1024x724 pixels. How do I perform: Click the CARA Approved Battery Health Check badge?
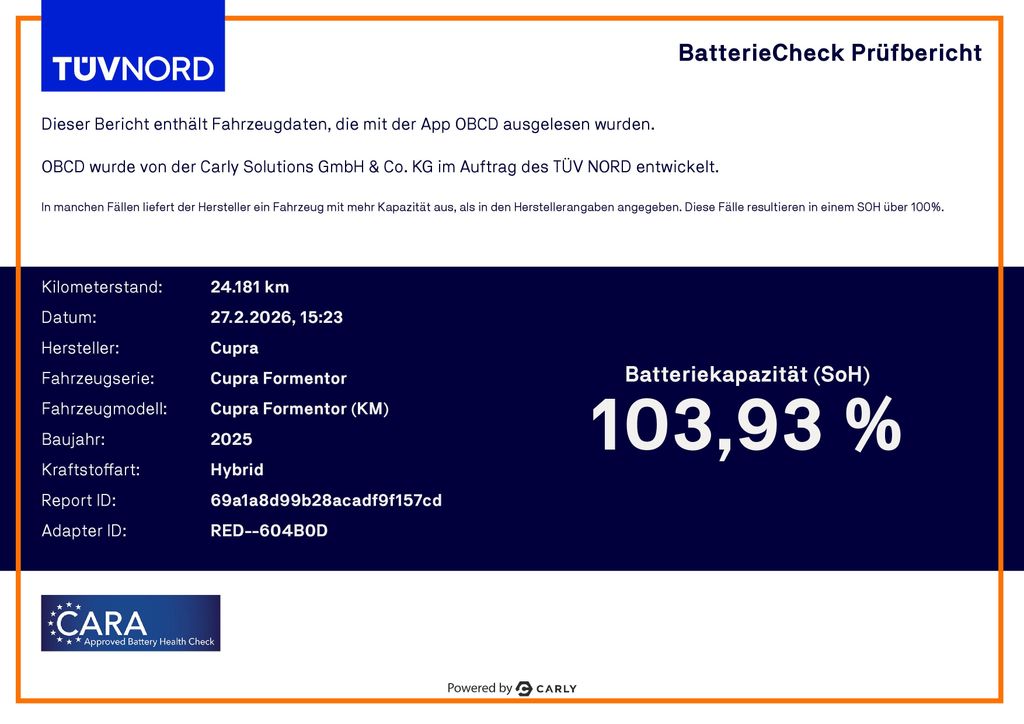130,623
